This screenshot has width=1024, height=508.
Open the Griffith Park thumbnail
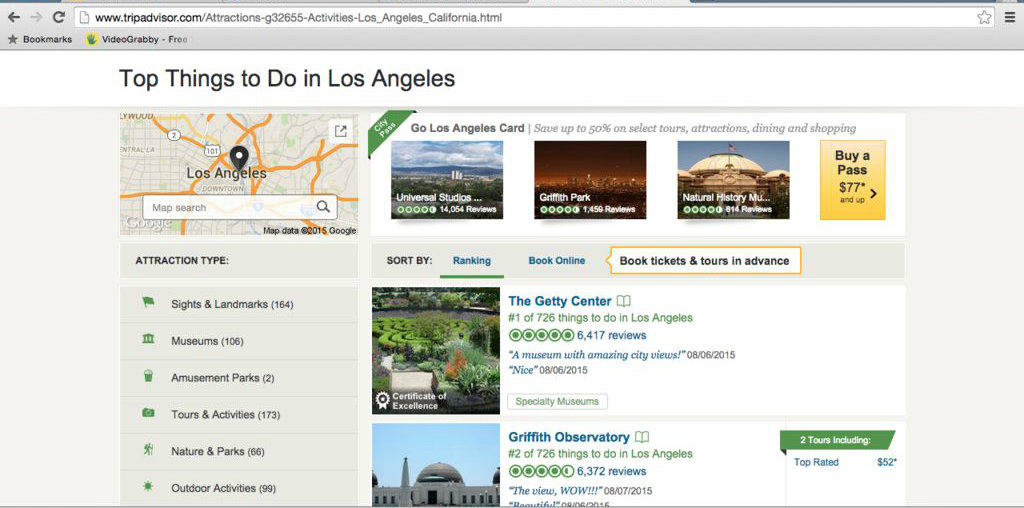tap(590, 180)
